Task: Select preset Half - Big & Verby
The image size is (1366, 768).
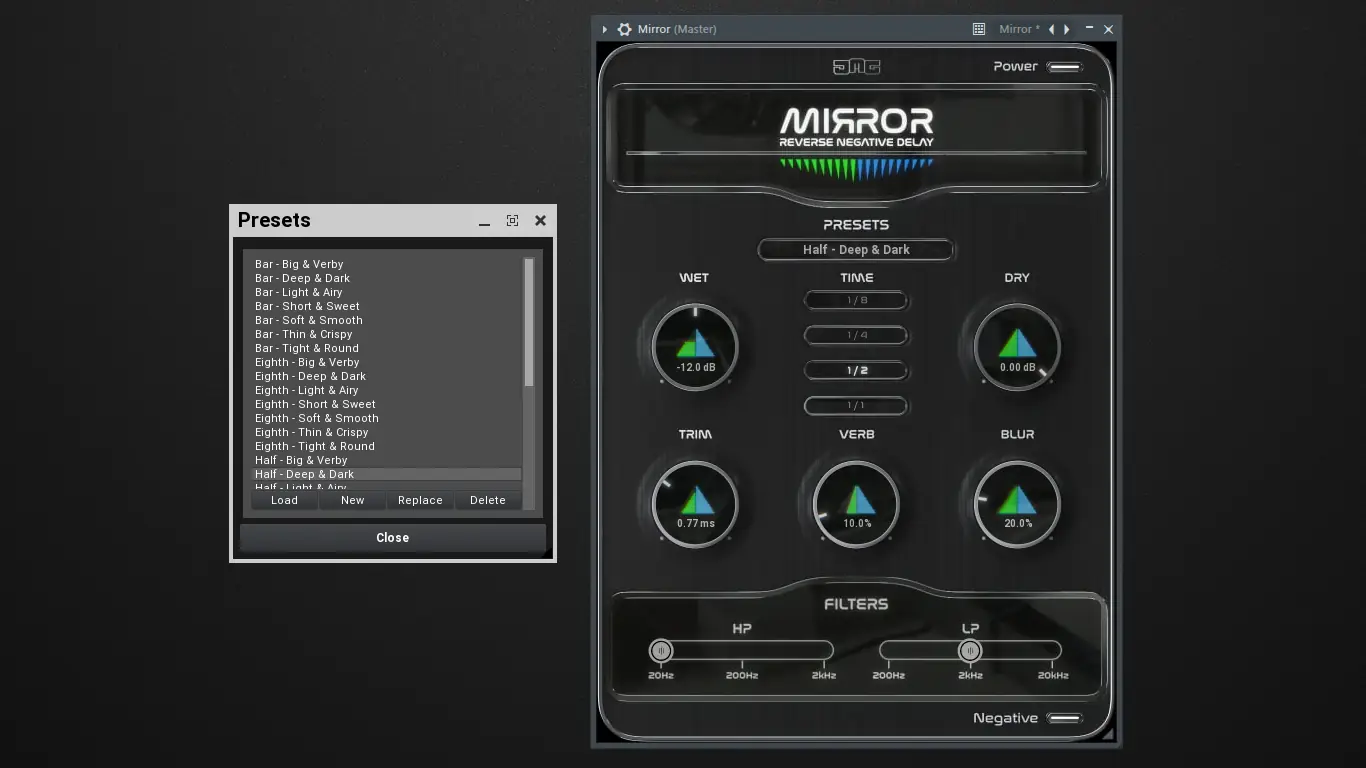Action: coord(386,460)
